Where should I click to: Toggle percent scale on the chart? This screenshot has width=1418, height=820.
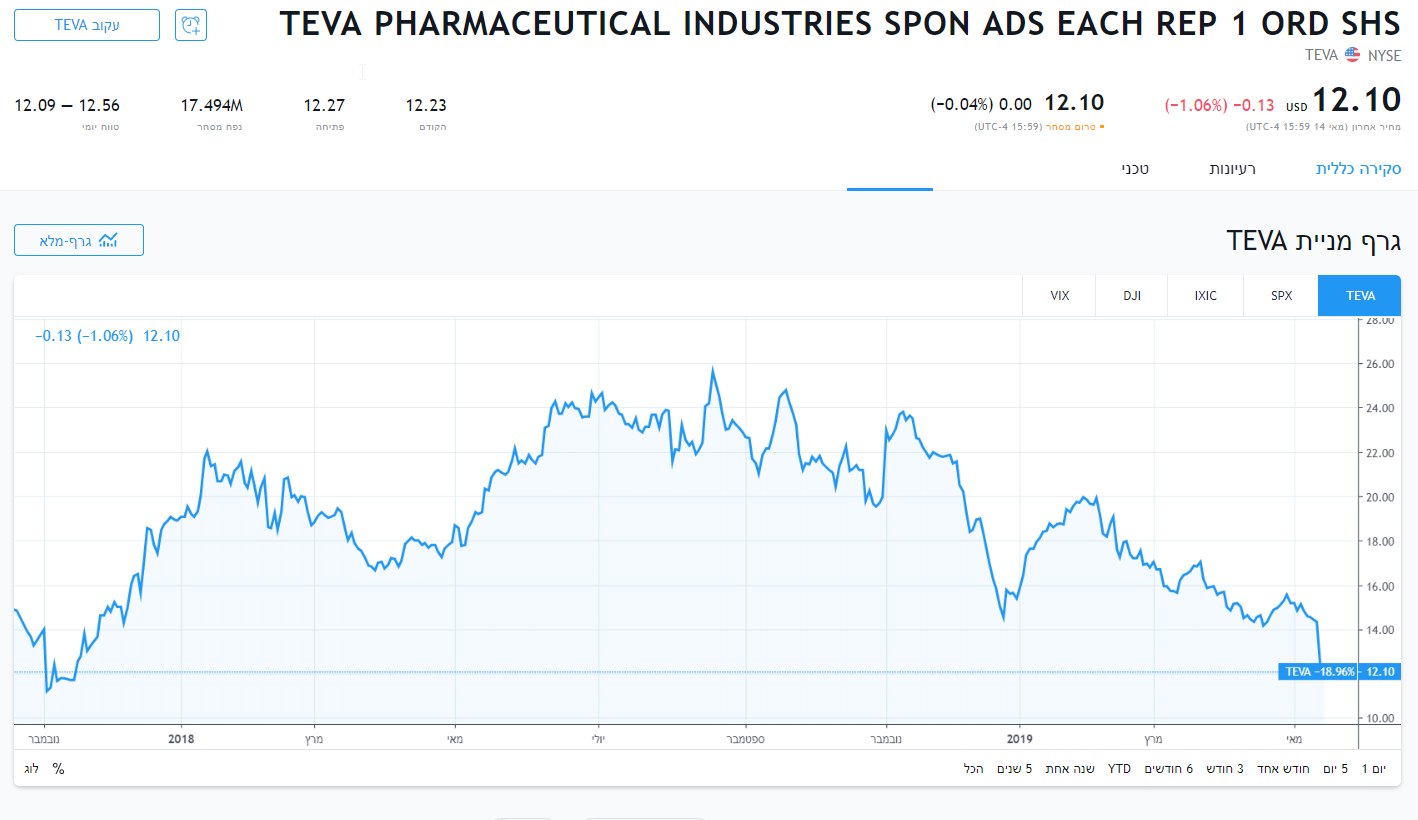coord(58,769)
